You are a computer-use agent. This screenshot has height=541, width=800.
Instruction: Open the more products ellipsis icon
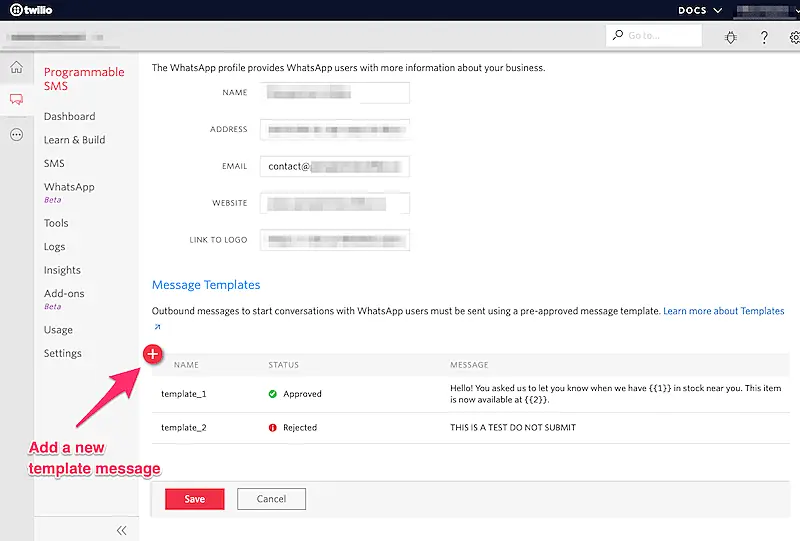pos(16,134)
